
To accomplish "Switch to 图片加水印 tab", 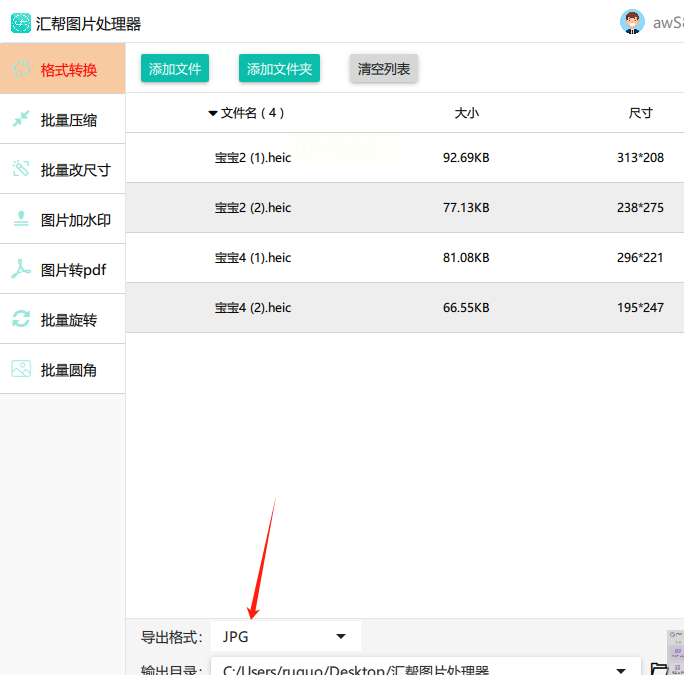I will [63, 219].
